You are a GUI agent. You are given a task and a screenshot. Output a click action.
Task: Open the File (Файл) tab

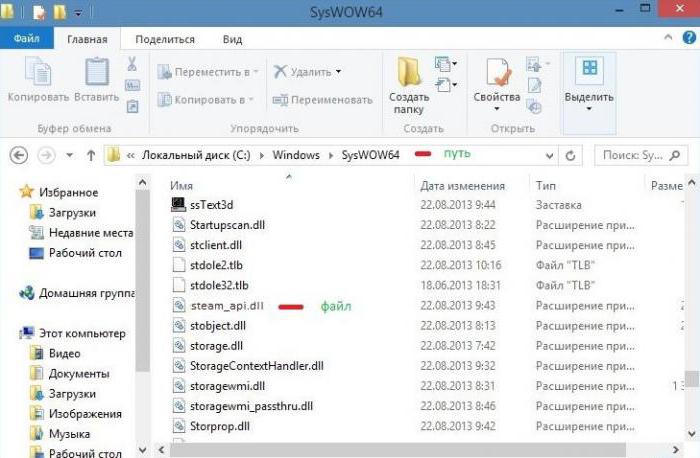[27, 39]
